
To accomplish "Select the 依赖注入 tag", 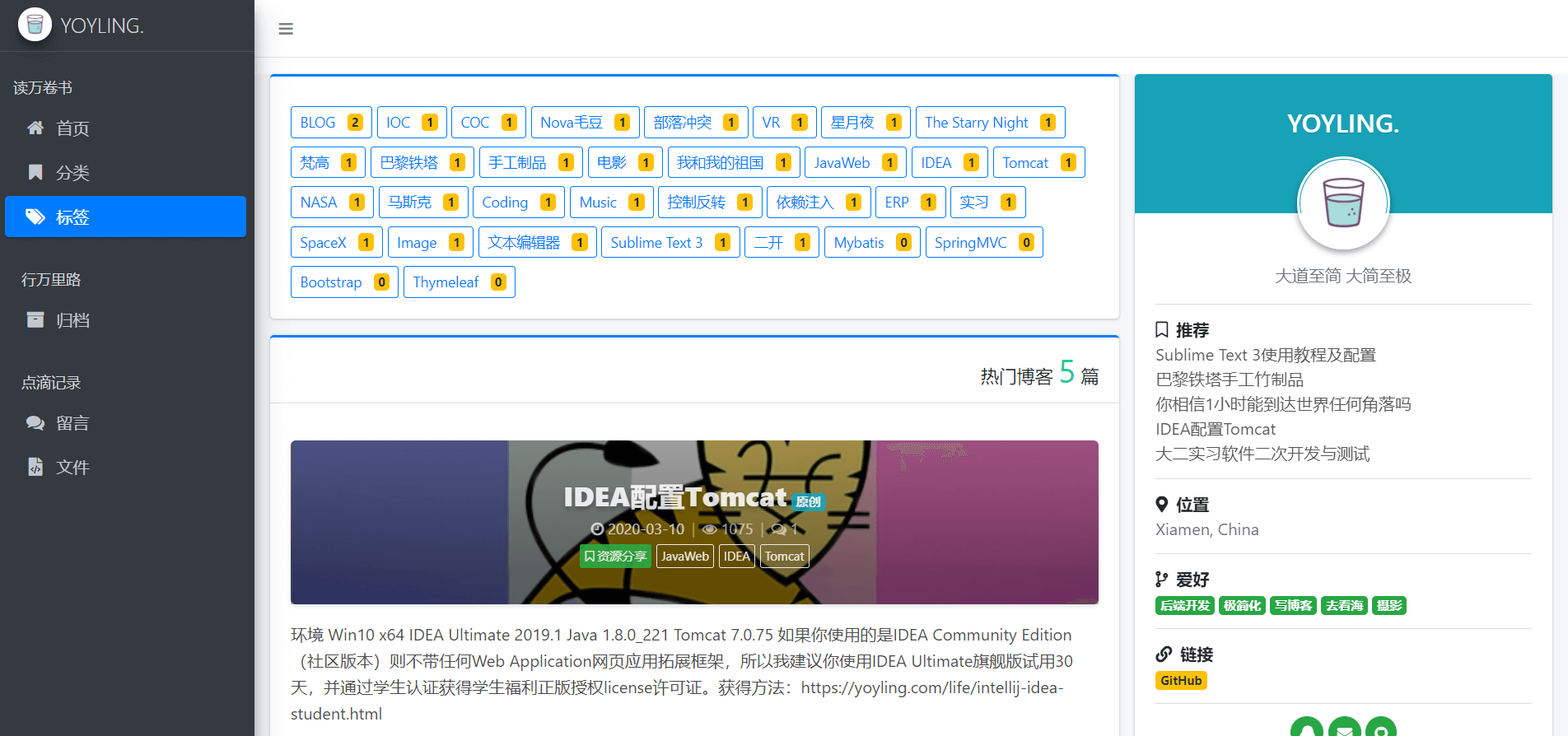I will [819, 203].
